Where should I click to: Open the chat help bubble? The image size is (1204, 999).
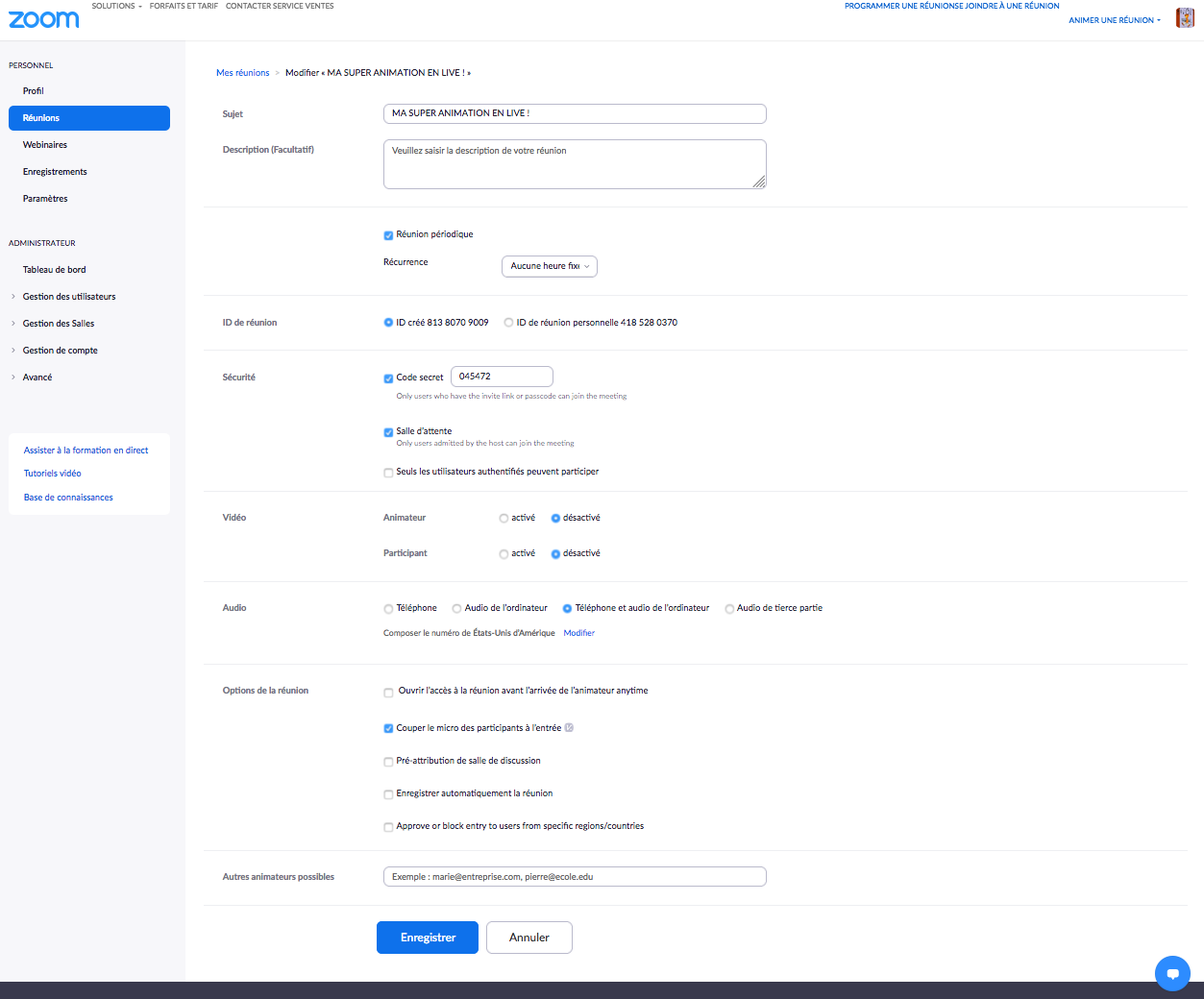tap(1171, 973)
